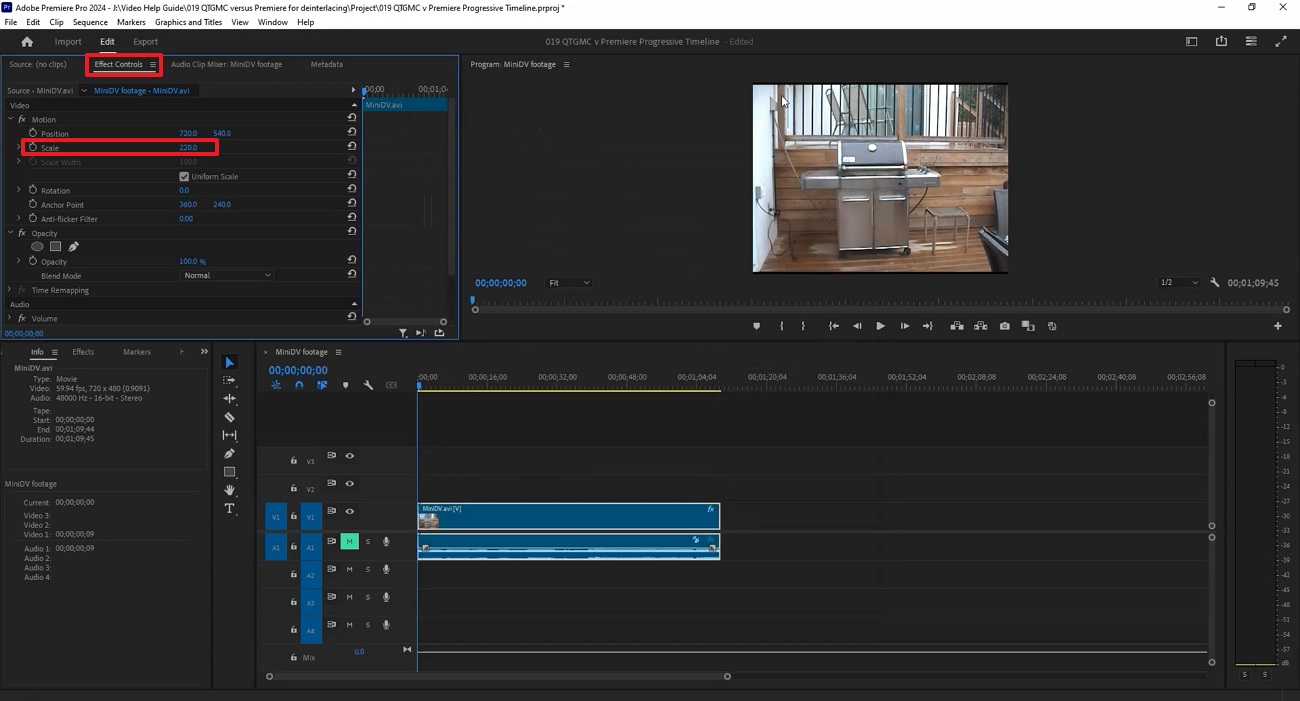Unmute track A1 with M button
Viewport: 1300px width, 701px height.
point(349,542)
